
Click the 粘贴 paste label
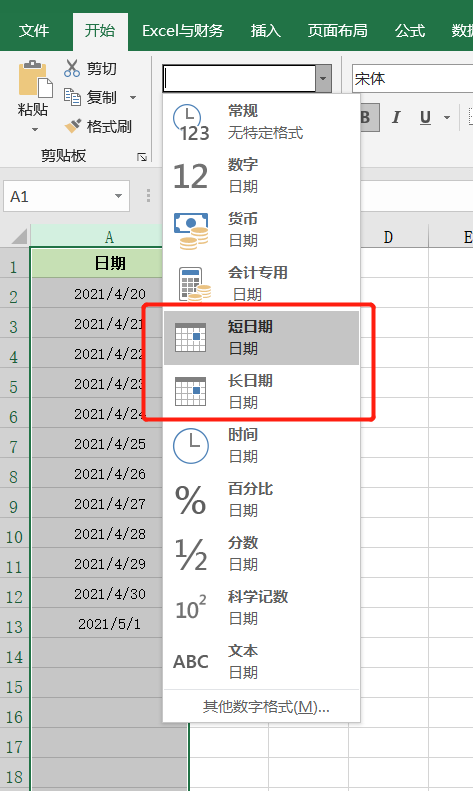(33, 109)
